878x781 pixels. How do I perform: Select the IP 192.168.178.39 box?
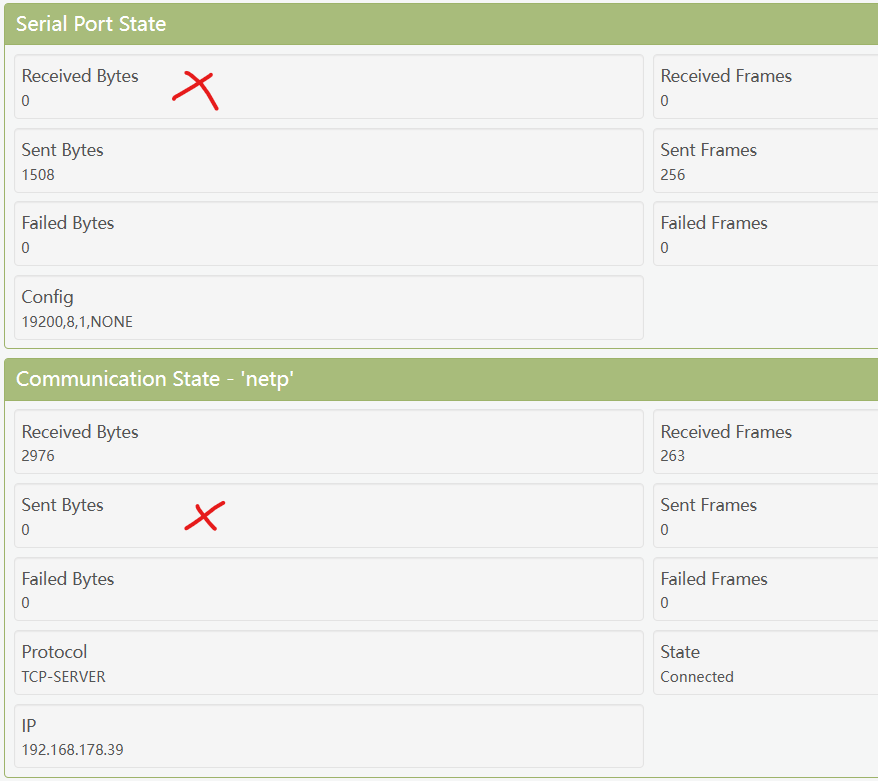[329, 736]
